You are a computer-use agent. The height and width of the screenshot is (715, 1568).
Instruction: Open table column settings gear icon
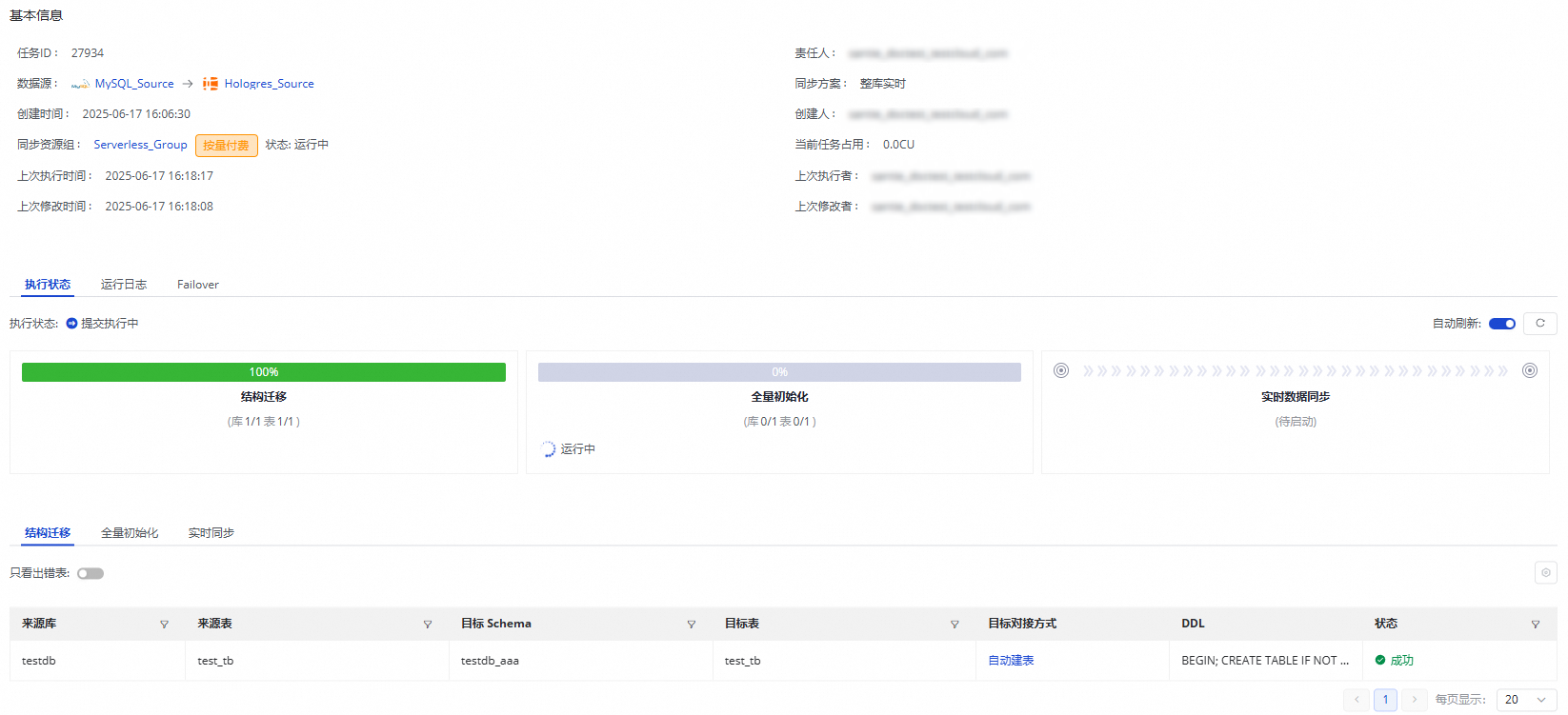pos(1546,573)
